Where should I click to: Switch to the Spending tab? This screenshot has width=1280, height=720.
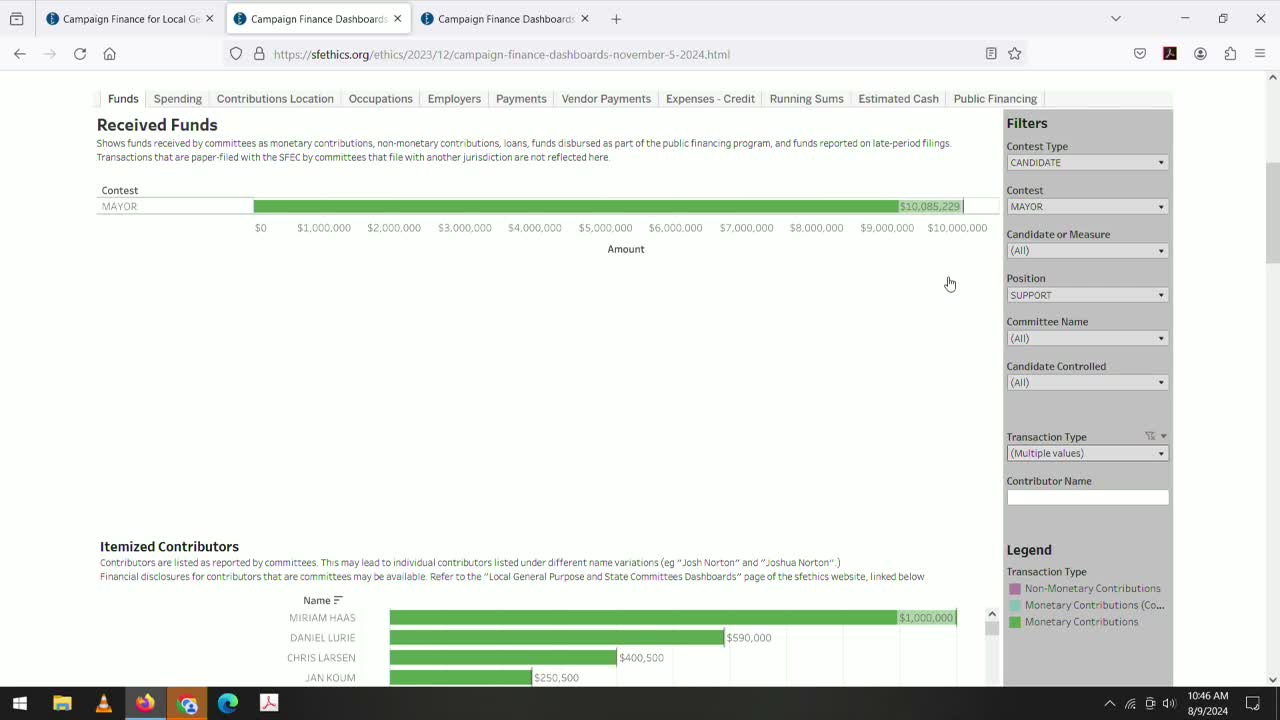pyautogui.click(x=177, y=99)
